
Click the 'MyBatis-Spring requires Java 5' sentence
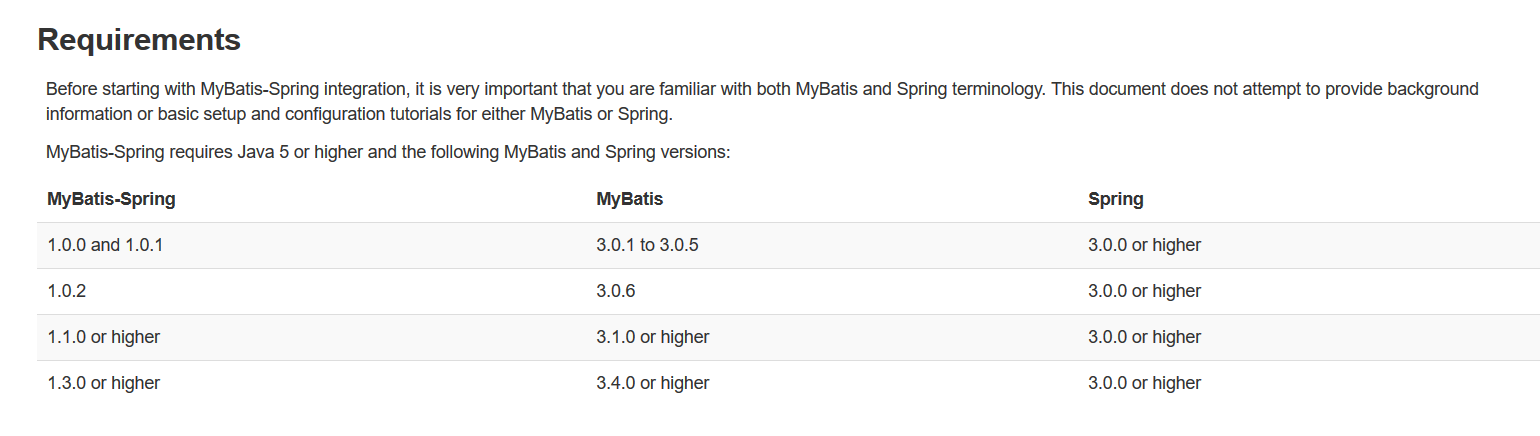(389, 153)
